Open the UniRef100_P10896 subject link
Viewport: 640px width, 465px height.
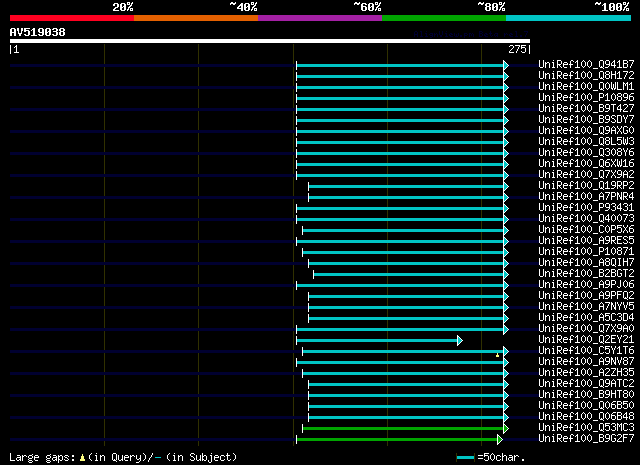586,98
